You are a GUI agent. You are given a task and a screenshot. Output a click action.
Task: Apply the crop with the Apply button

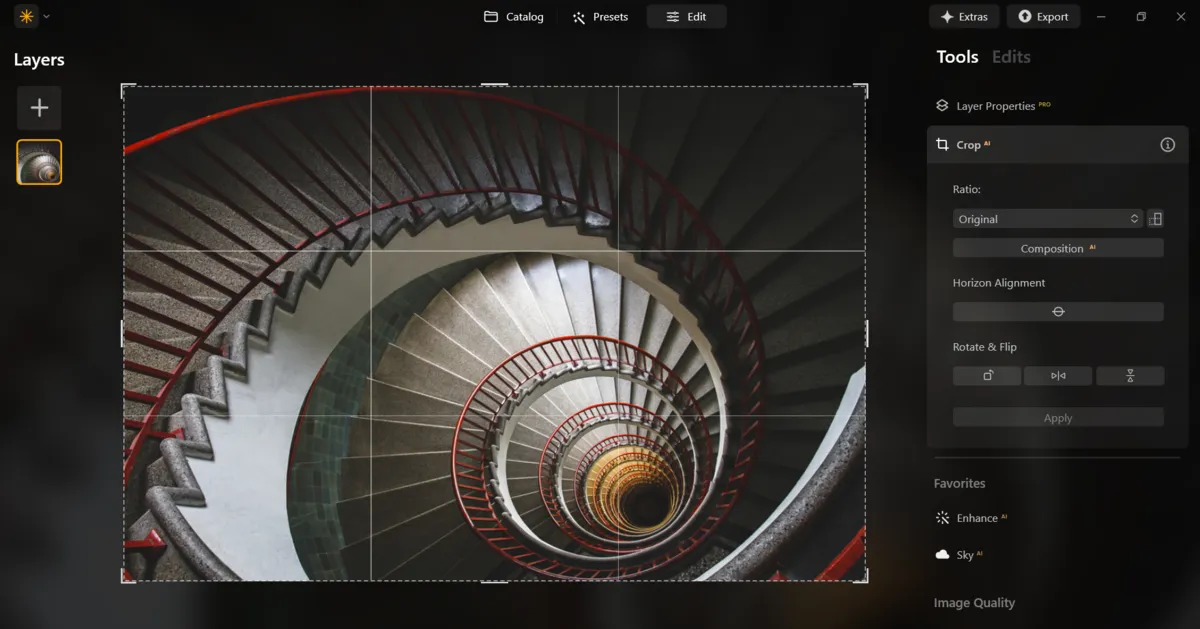[x=1058, y=417]
